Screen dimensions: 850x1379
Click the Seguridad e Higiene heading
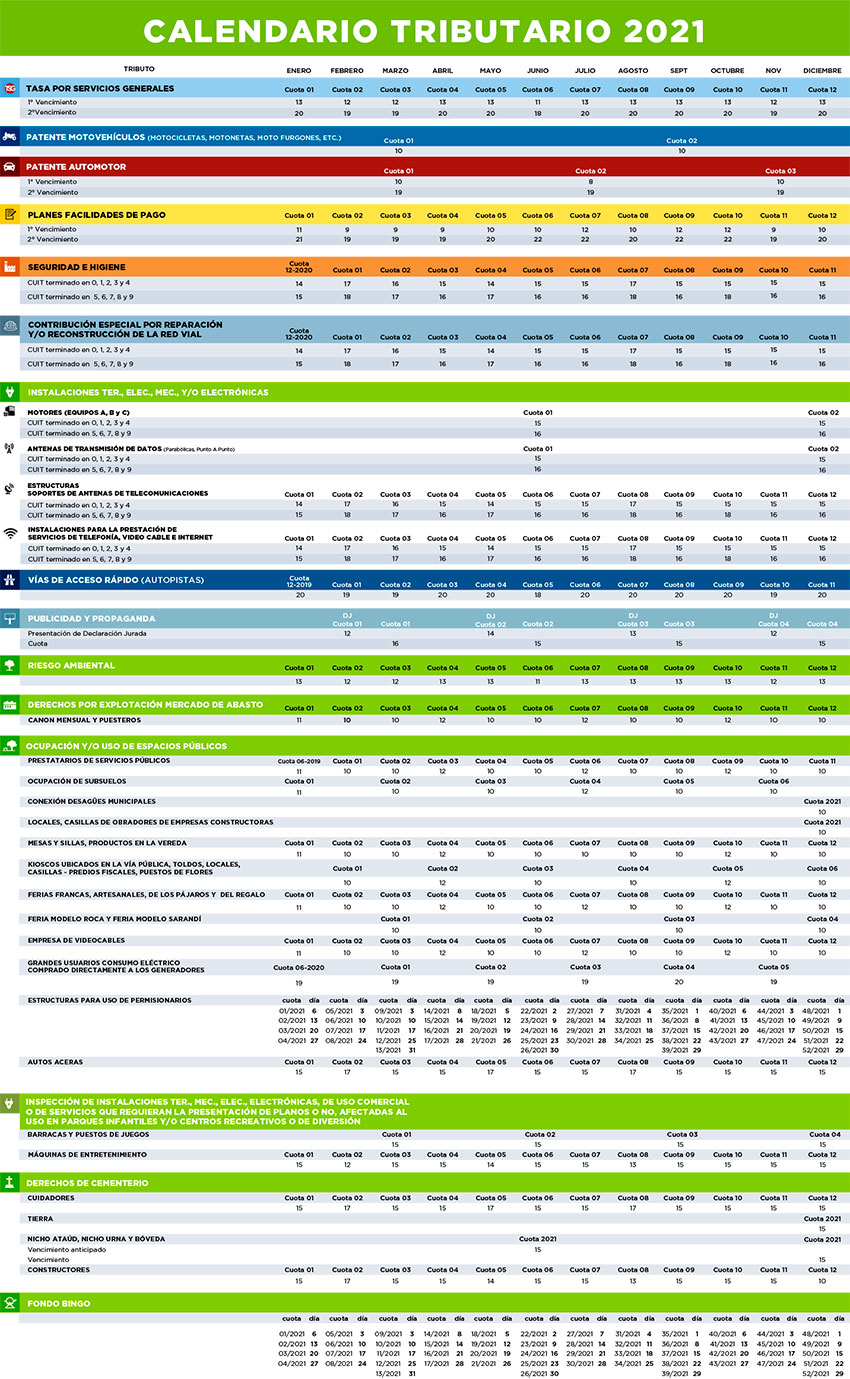79,267
